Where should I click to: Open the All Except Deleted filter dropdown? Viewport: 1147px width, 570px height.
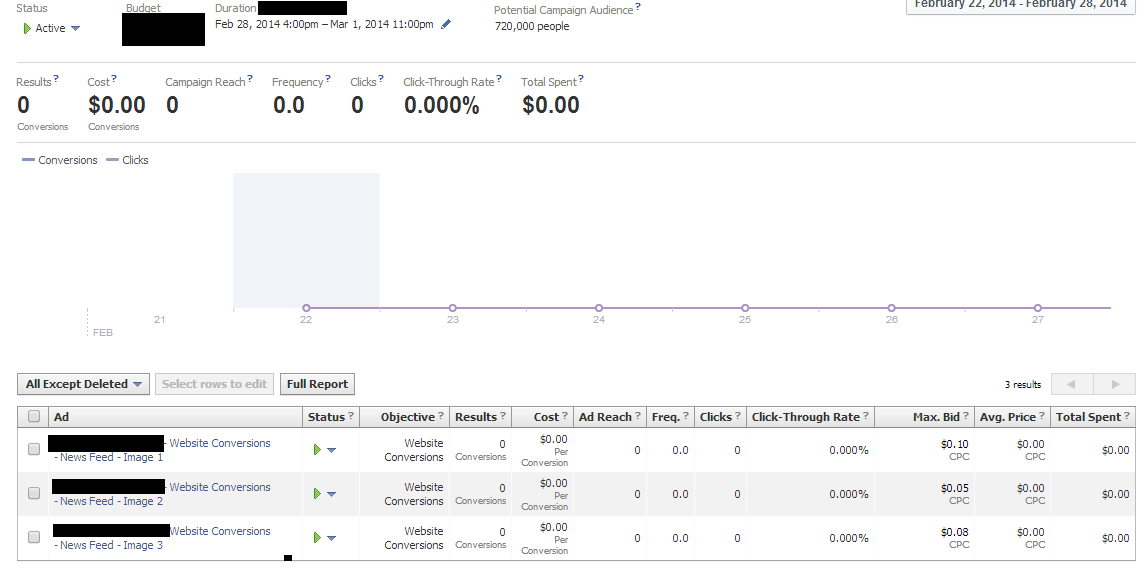pyautogui.click(x=83, y=384)
